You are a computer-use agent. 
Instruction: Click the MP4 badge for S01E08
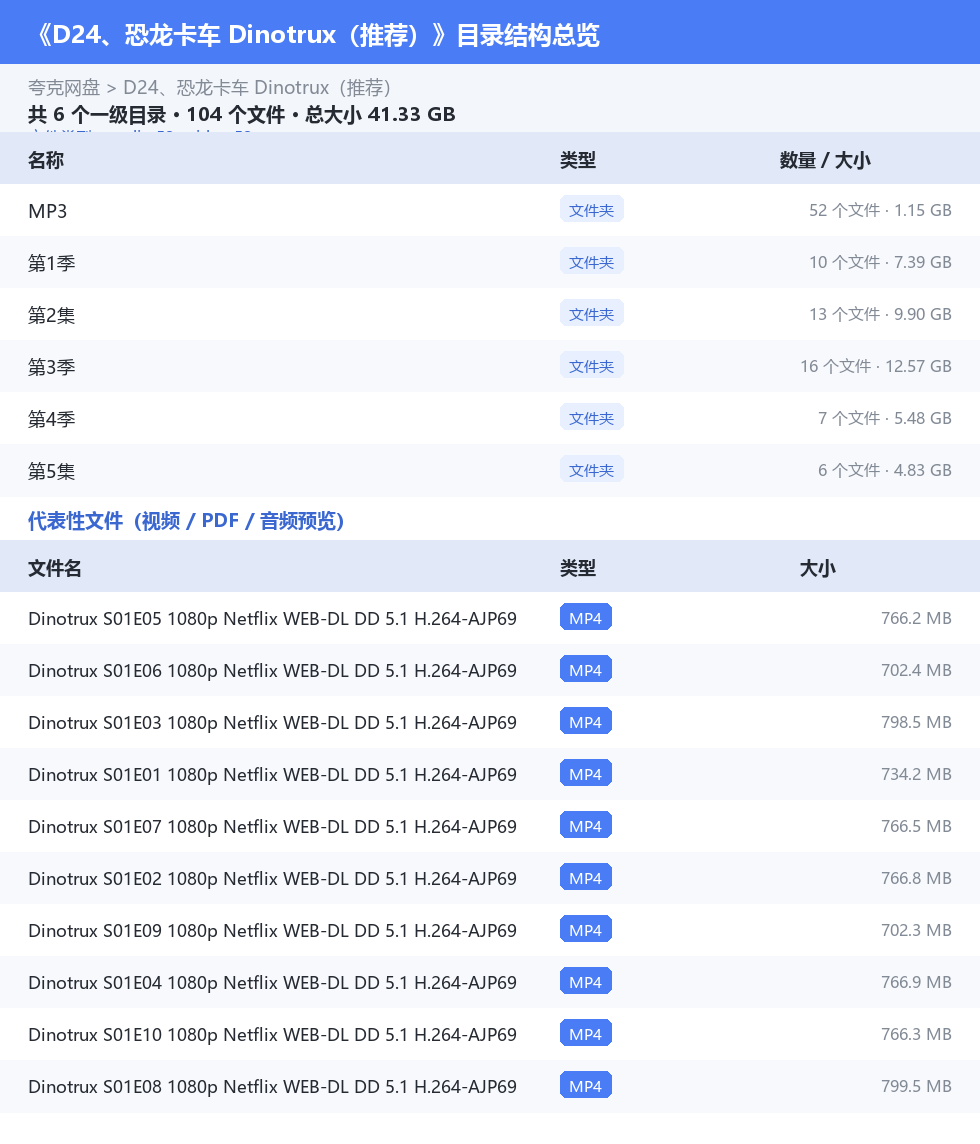(586, 1086)
